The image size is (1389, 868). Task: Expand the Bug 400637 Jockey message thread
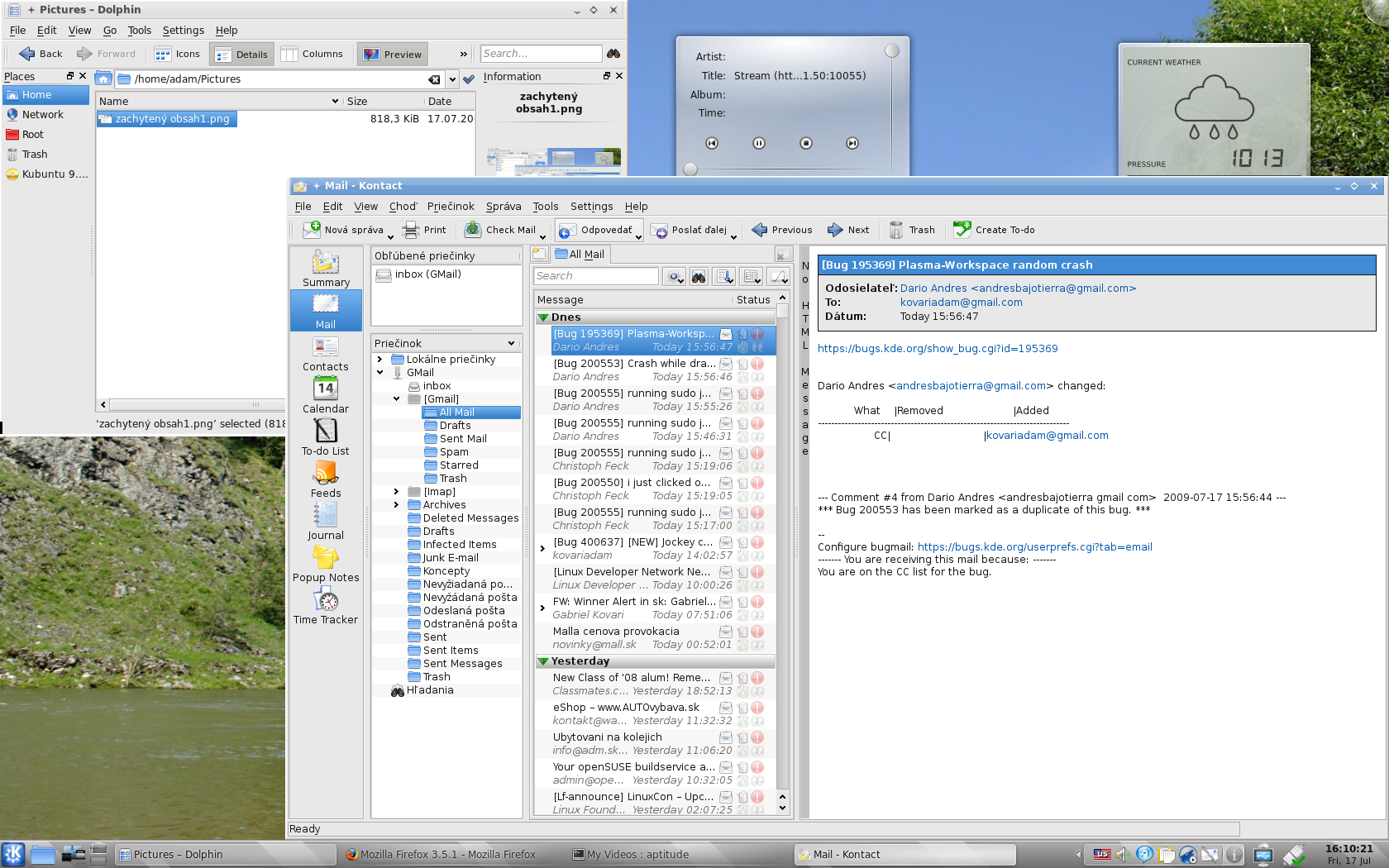tap(542, 549)
